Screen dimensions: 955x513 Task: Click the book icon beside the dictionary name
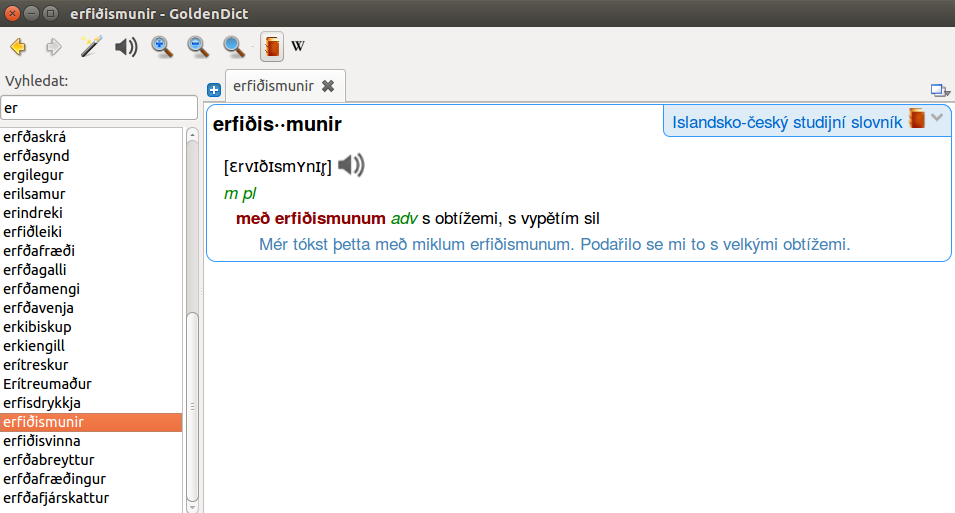917,118
